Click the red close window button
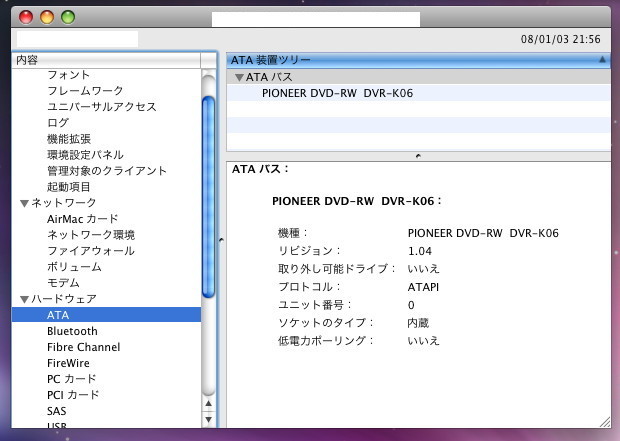The width and height of the screenshot is (620, 441). [x=26, y=17]
